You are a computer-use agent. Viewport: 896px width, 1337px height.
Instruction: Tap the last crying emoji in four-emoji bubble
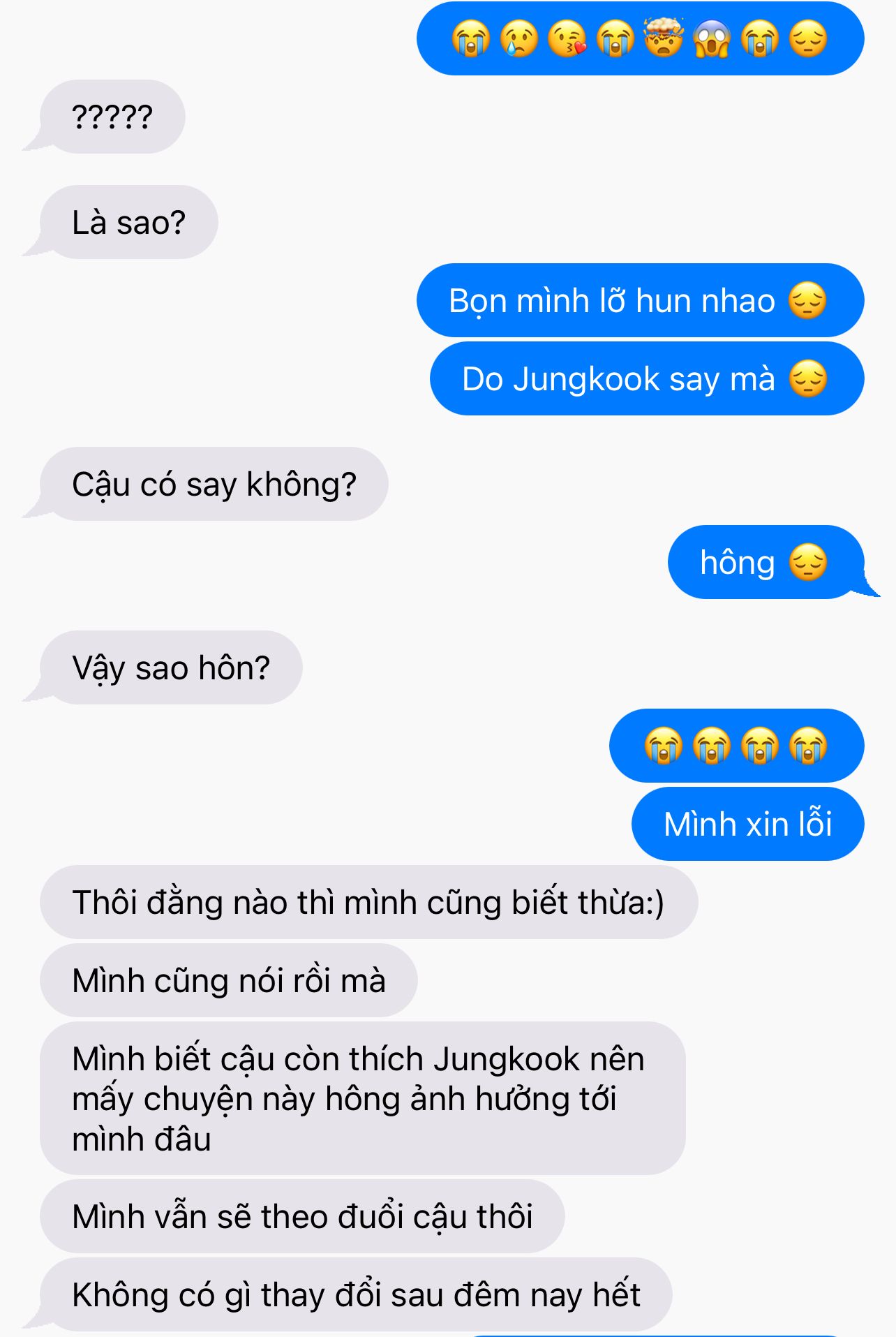pos(807,746)
